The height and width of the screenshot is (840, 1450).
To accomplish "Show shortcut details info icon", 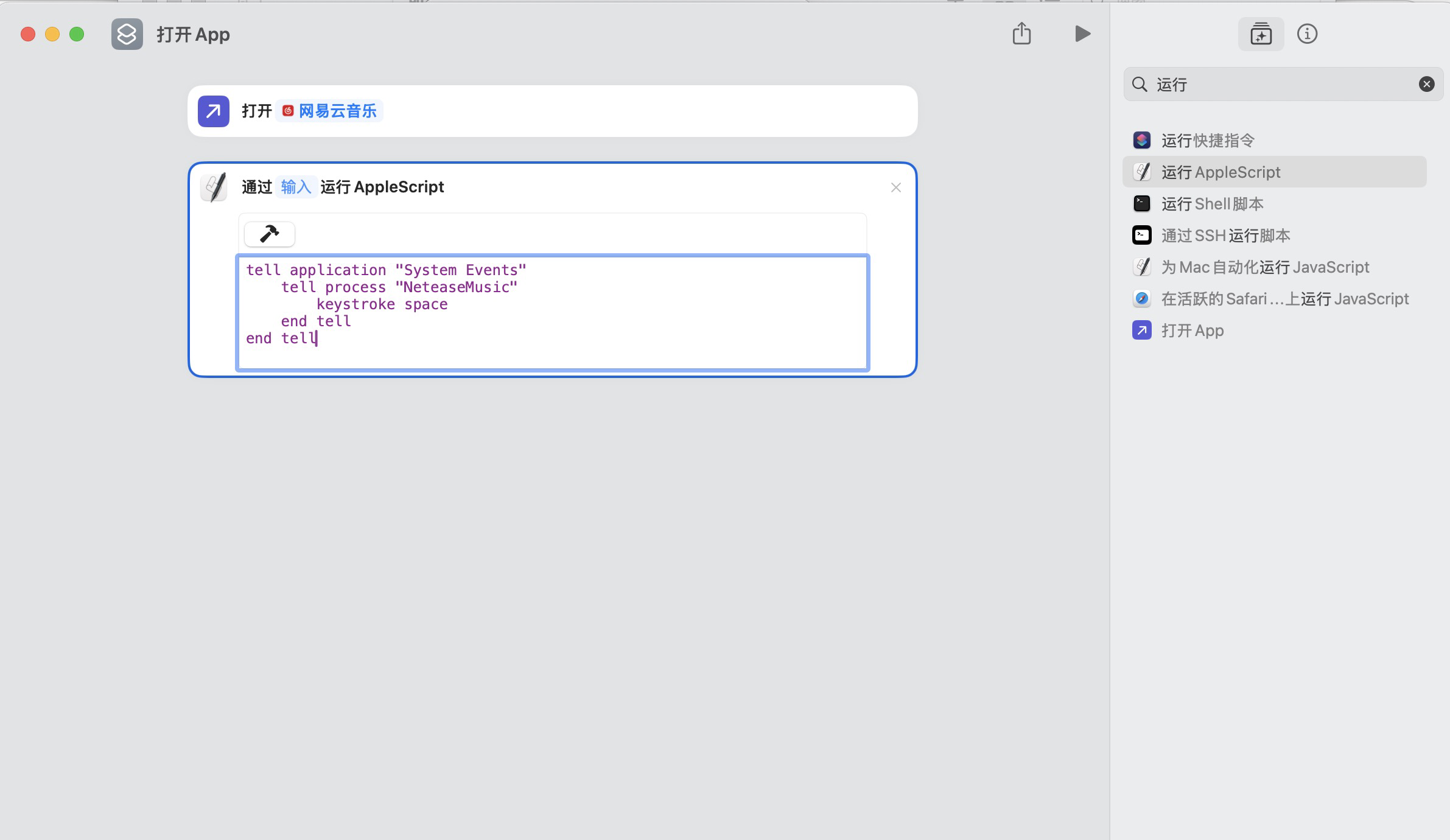I will (x=1307, y=34).
